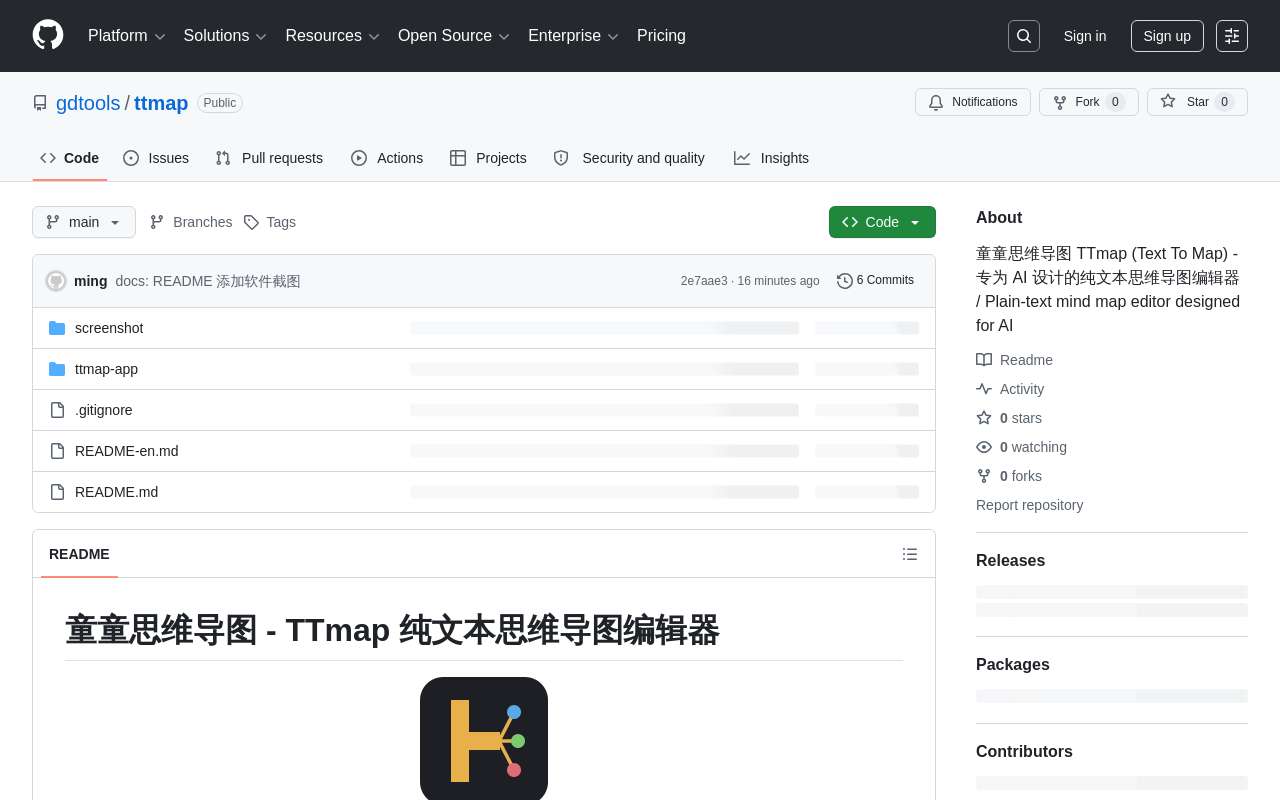Screen dimensions: 1280x800
Task: Click the Notifications button
Action: click(x=973, y=102)
